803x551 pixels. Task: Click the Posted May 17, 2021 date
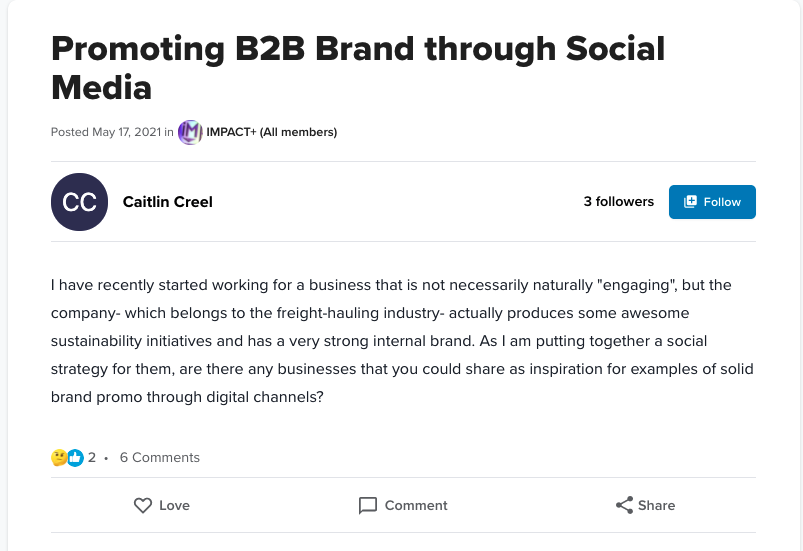coord(105,132)
